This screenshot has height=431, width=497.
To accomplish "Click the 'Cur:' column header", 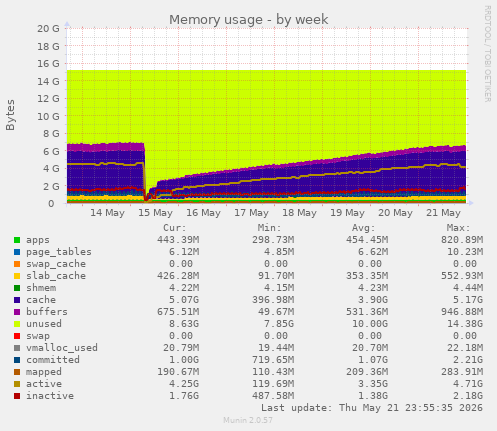I will click(175, 228).
